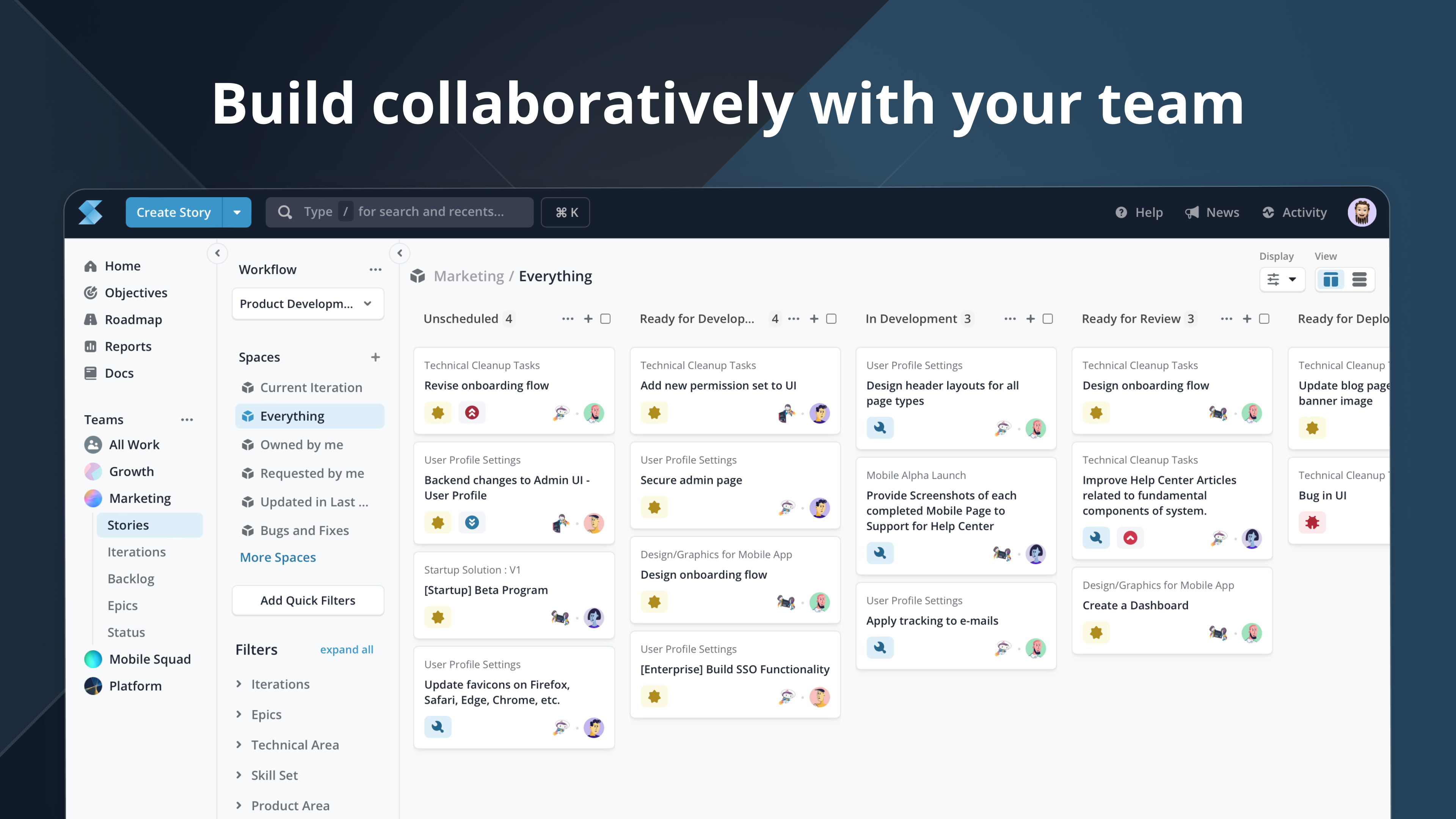Image resolution: width=1456 pixels, height=819 pixels.
Task: Open the Shortcut logo in header
Action: click(x=91, y=212)
